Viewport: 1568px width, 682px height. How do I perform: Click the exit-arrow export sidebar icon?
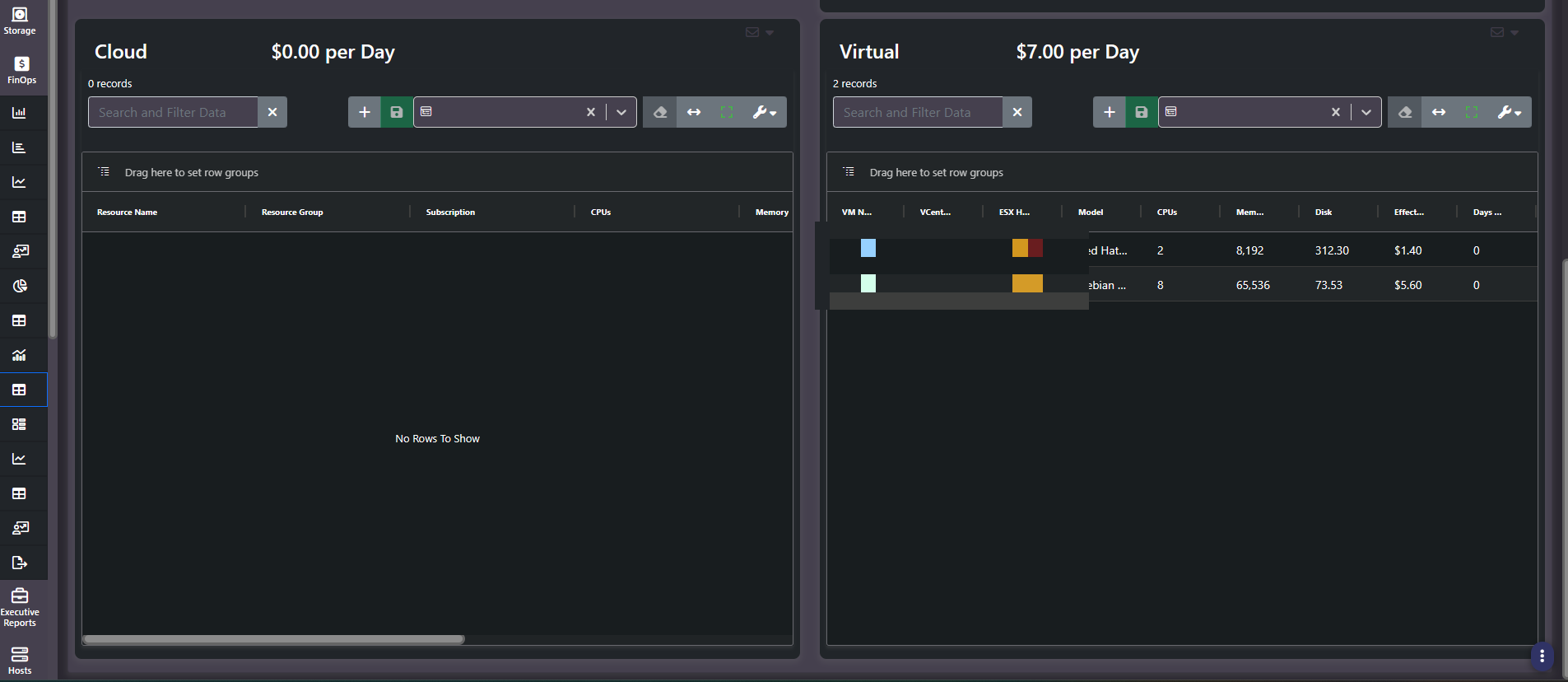[x=19, y=563]
